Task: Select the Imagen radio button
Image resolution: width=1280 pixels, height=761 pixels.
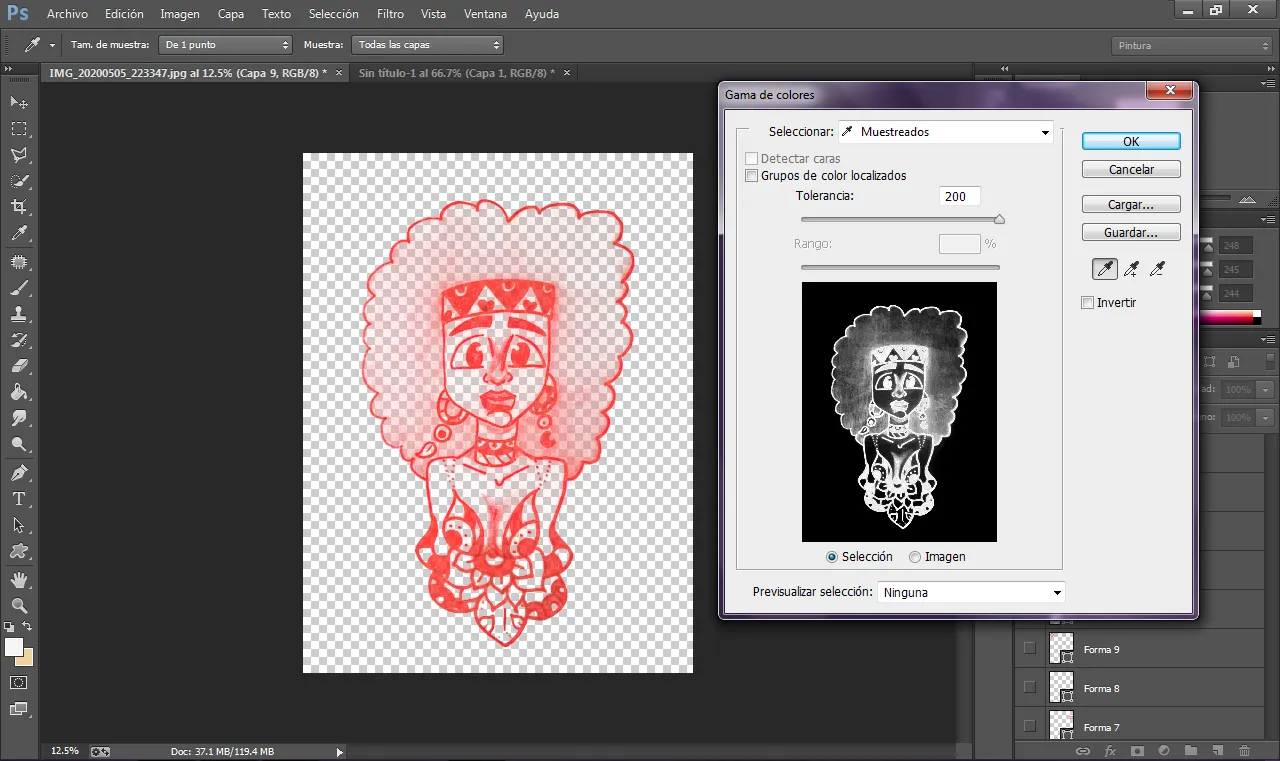Action: 915,557
